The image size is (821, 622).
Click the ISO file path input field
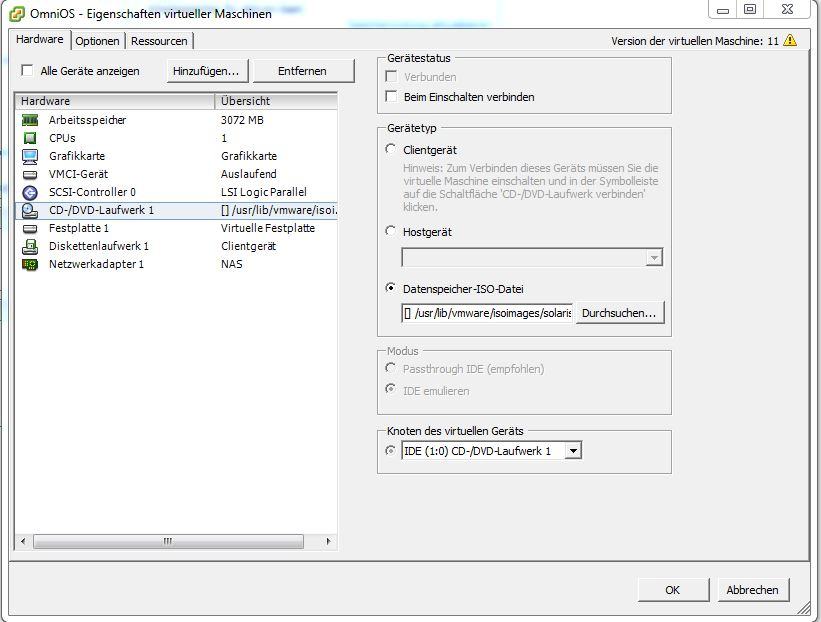(x=487, y=313)
